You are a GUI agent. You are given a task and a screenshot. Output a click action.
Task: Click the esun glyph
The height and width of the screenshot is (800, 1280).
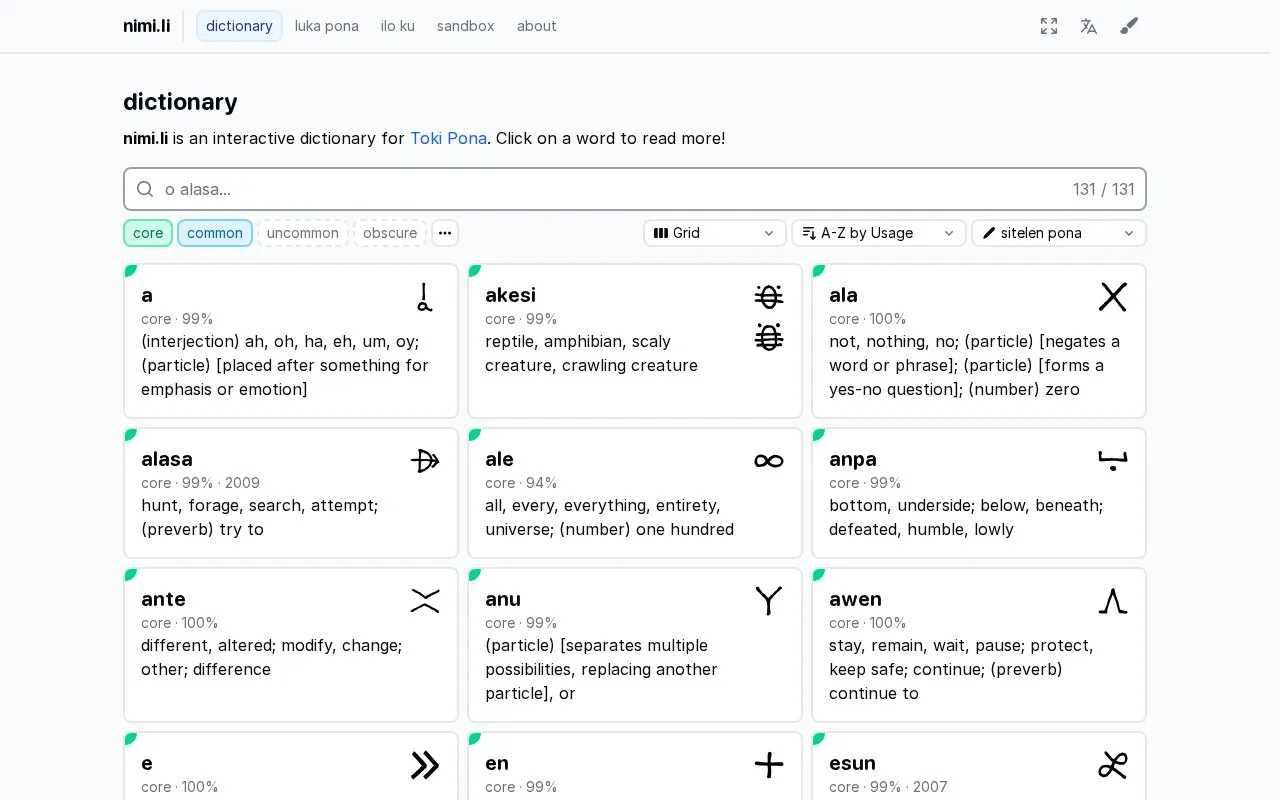(x=1113, y=765)
